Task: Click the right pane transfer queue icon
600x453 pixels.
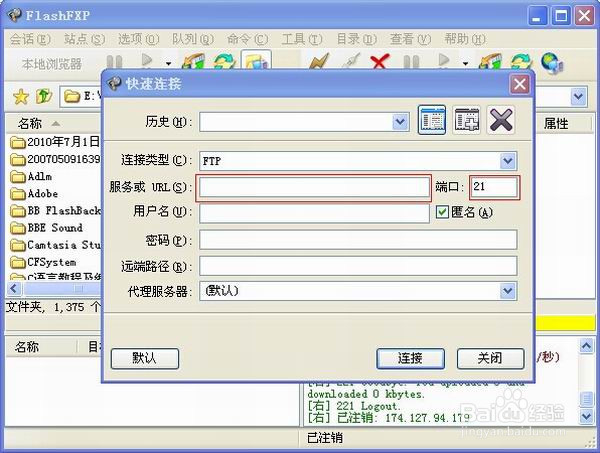Action: tap(491, 62)
